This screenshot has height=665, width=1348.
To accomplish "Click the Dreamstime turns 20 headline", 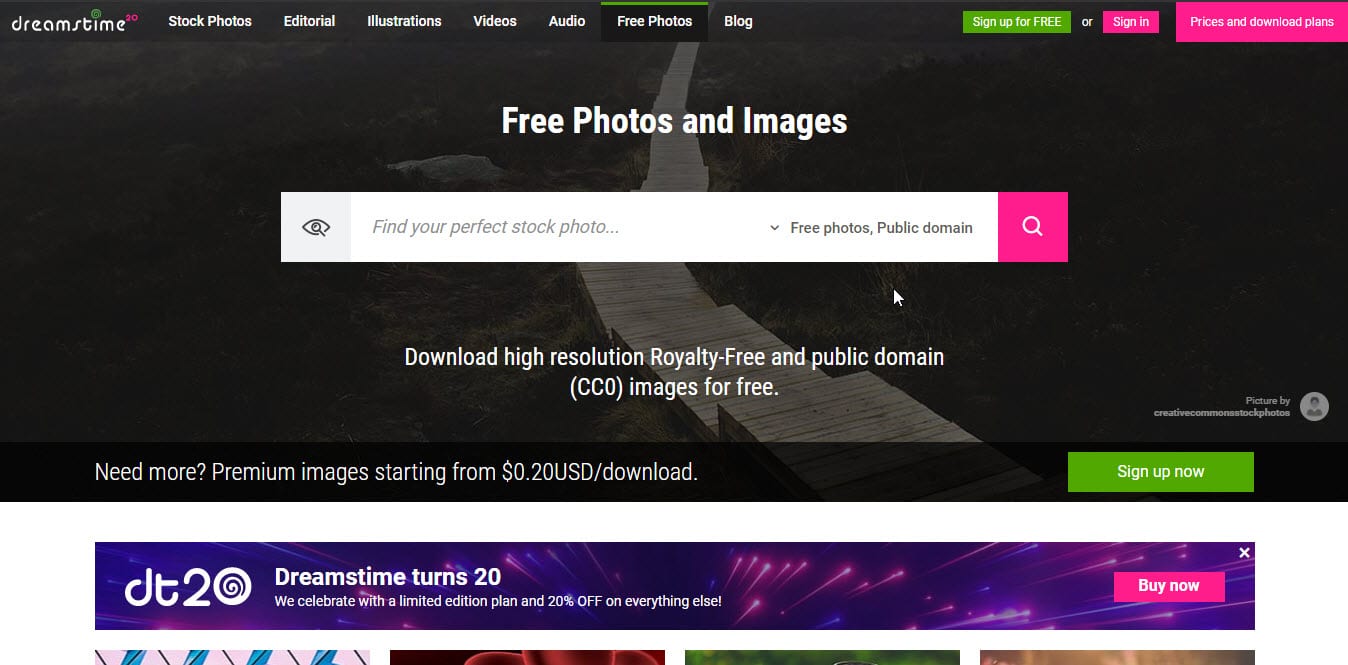I will 388,577.
